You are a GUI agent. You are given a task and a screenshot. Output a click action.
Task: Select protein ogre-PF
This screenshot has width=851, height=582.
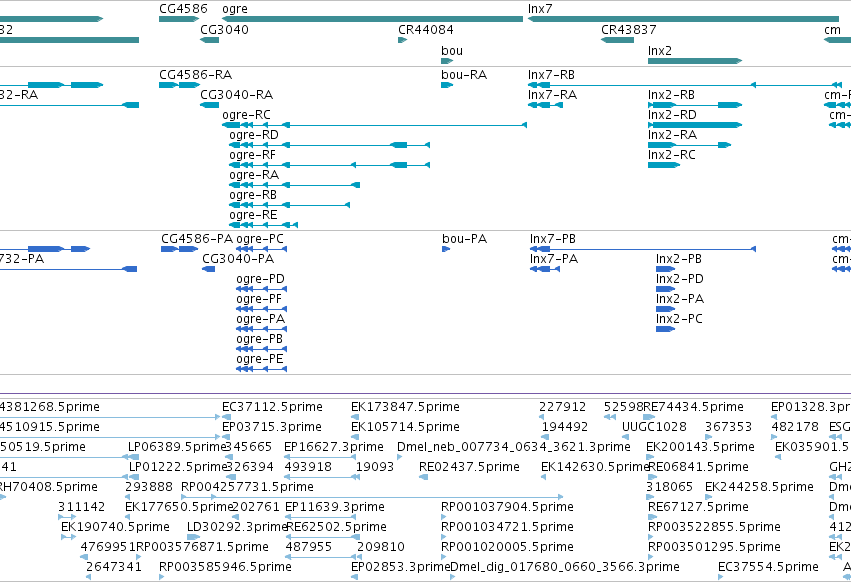(x=262, y=309)
